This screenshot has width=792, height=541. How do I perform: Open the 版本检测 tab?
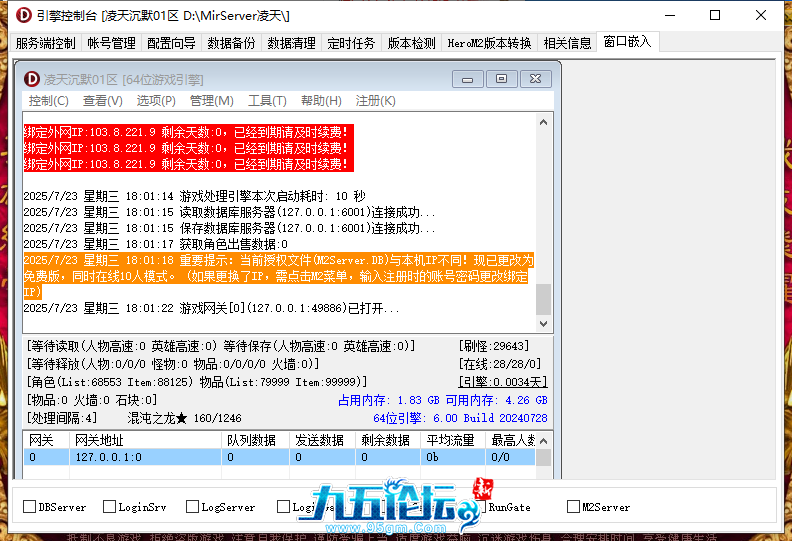(411, 43)
